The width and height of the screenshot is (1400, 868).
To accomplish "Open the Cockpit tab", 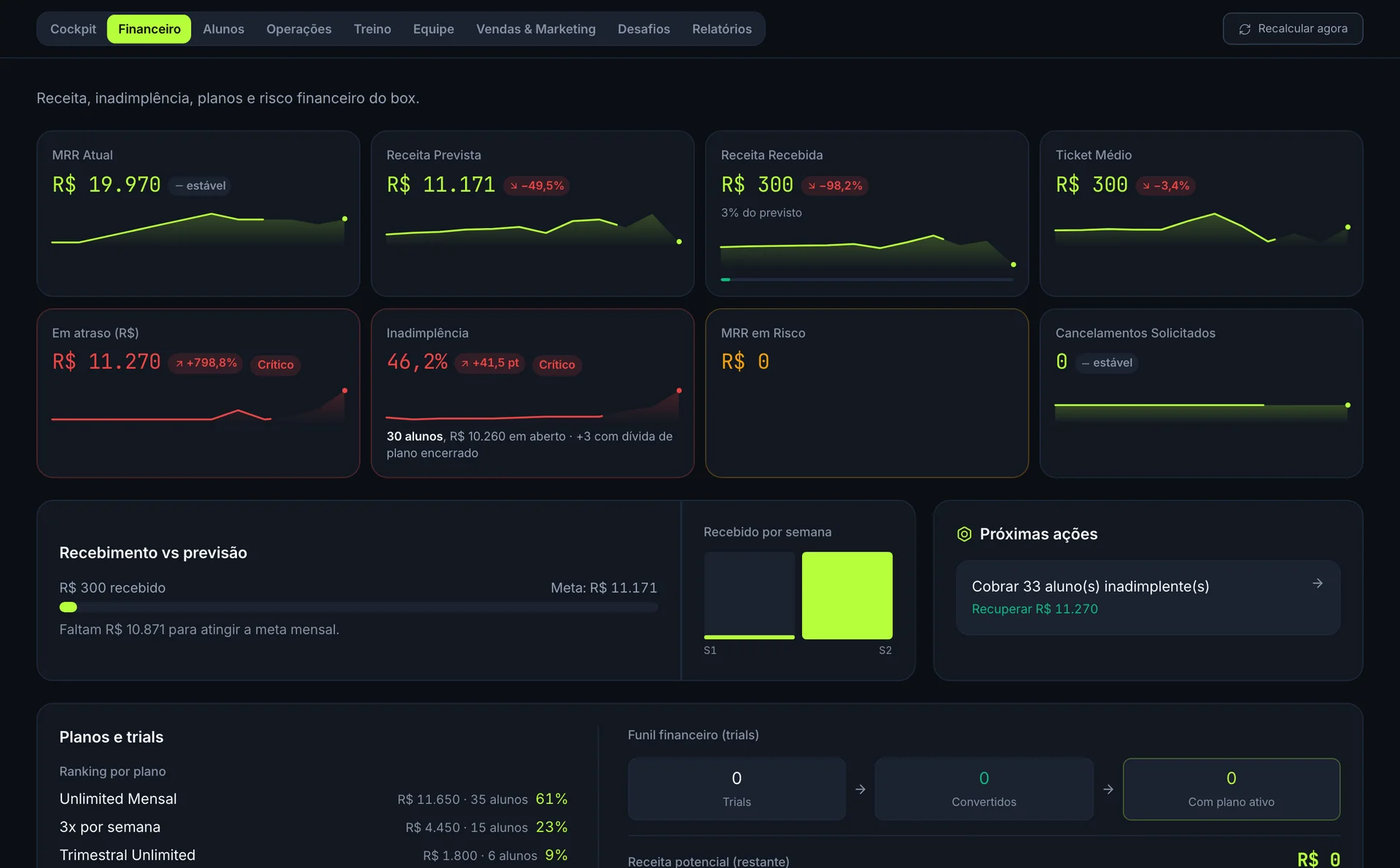I will (73, 29).
